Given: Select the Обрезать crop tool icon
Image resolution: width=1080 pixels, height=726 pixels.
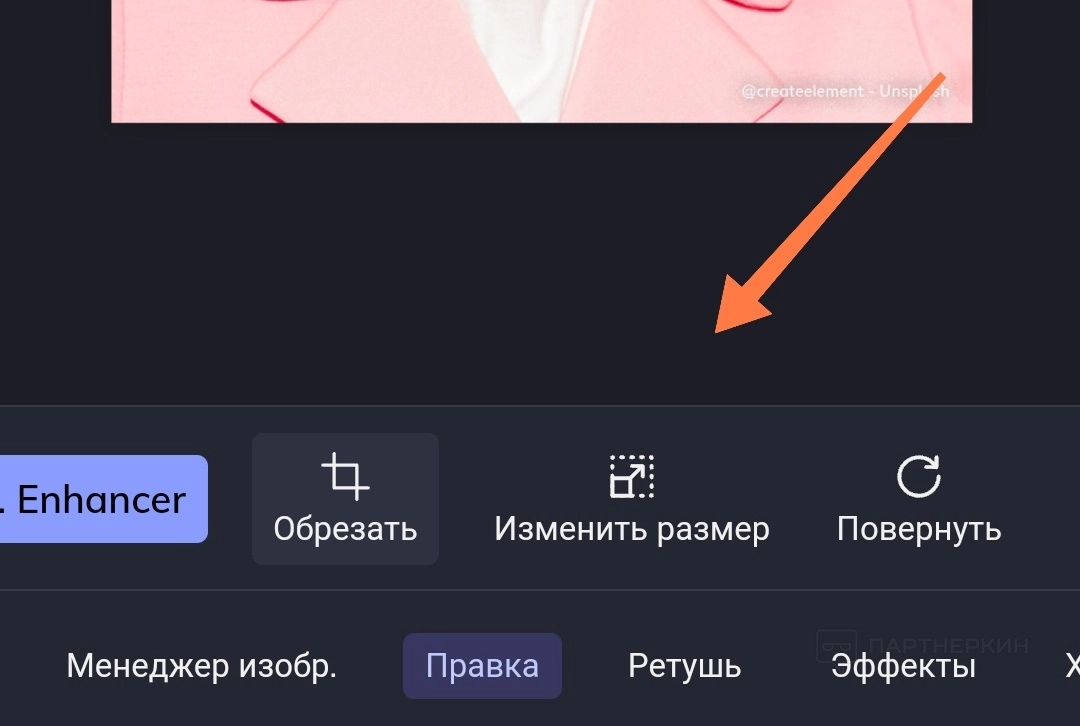Looking at the screenshot, I should 345,475.
